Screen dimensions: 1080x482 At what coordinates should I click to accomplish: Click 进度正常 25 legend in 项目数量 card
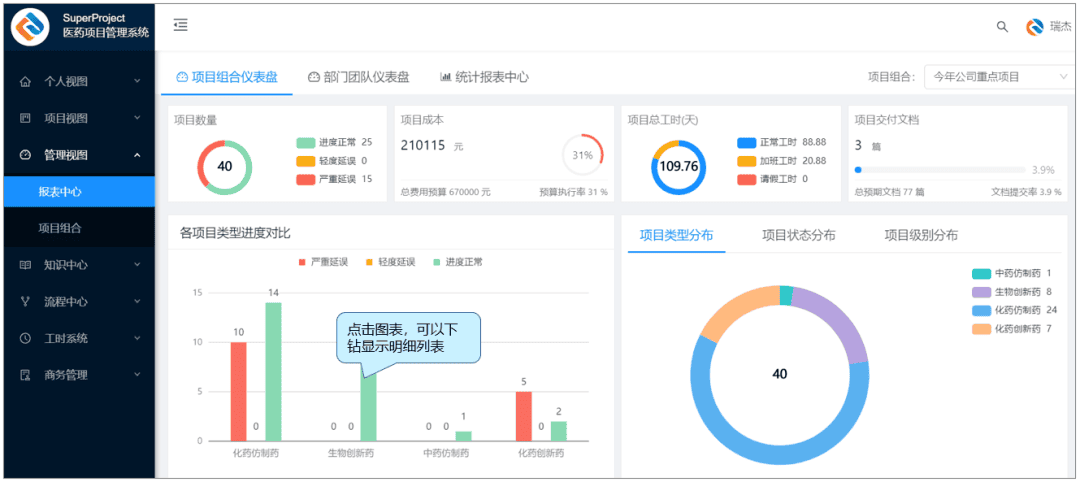(334, 143)
